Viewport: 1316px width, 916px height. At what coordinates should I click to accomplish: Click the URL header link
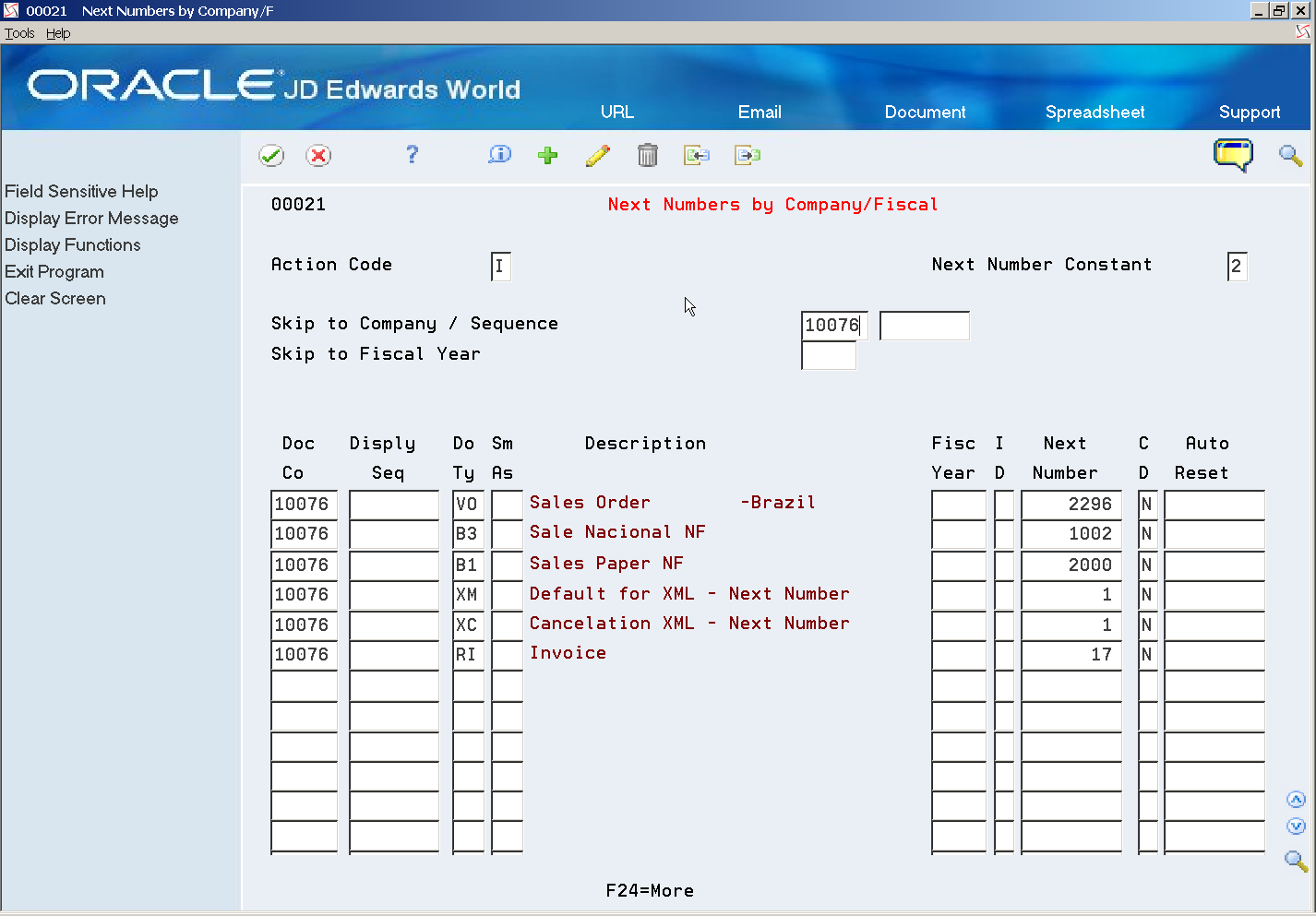[x=617, y=112]
